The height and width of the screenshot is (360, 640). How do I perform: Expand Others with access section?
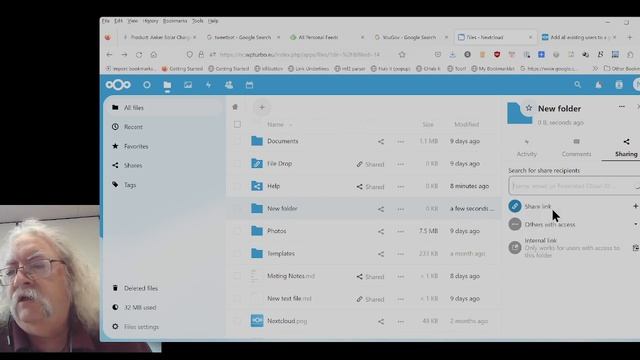(636, 224)
